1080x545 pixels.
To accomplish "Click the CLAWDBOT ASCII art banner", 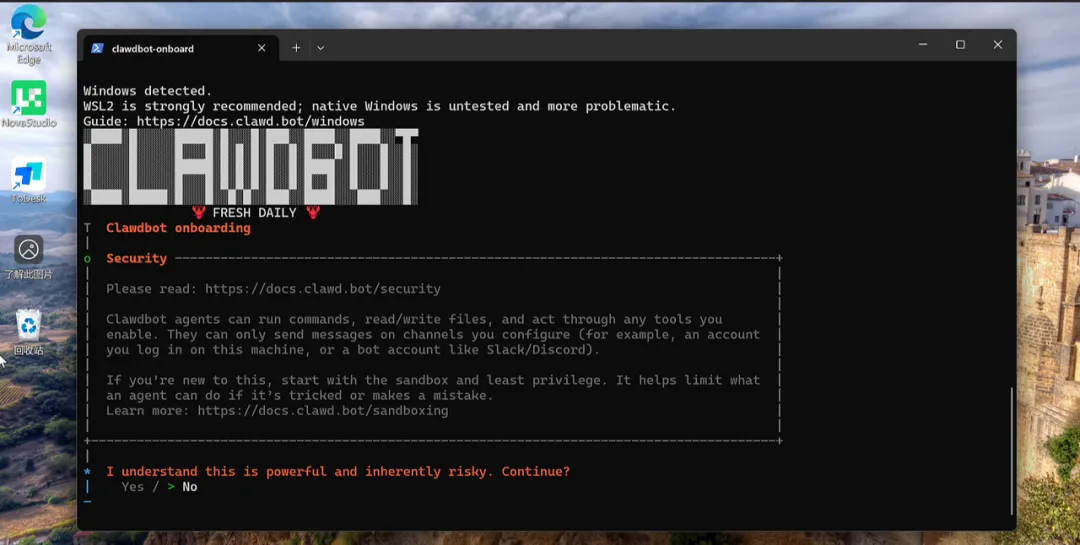I will pos(250,167).
